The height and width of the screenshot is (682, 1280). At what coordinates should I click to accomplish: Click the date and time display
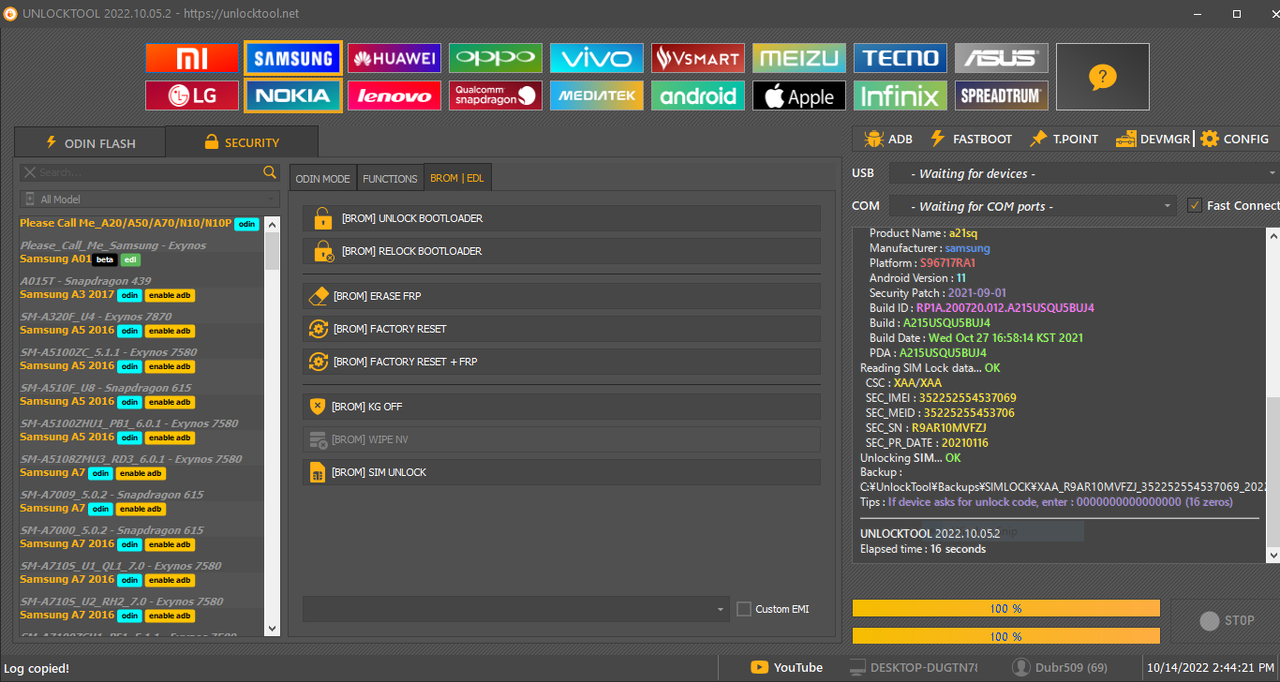(x=1210, y=667)
